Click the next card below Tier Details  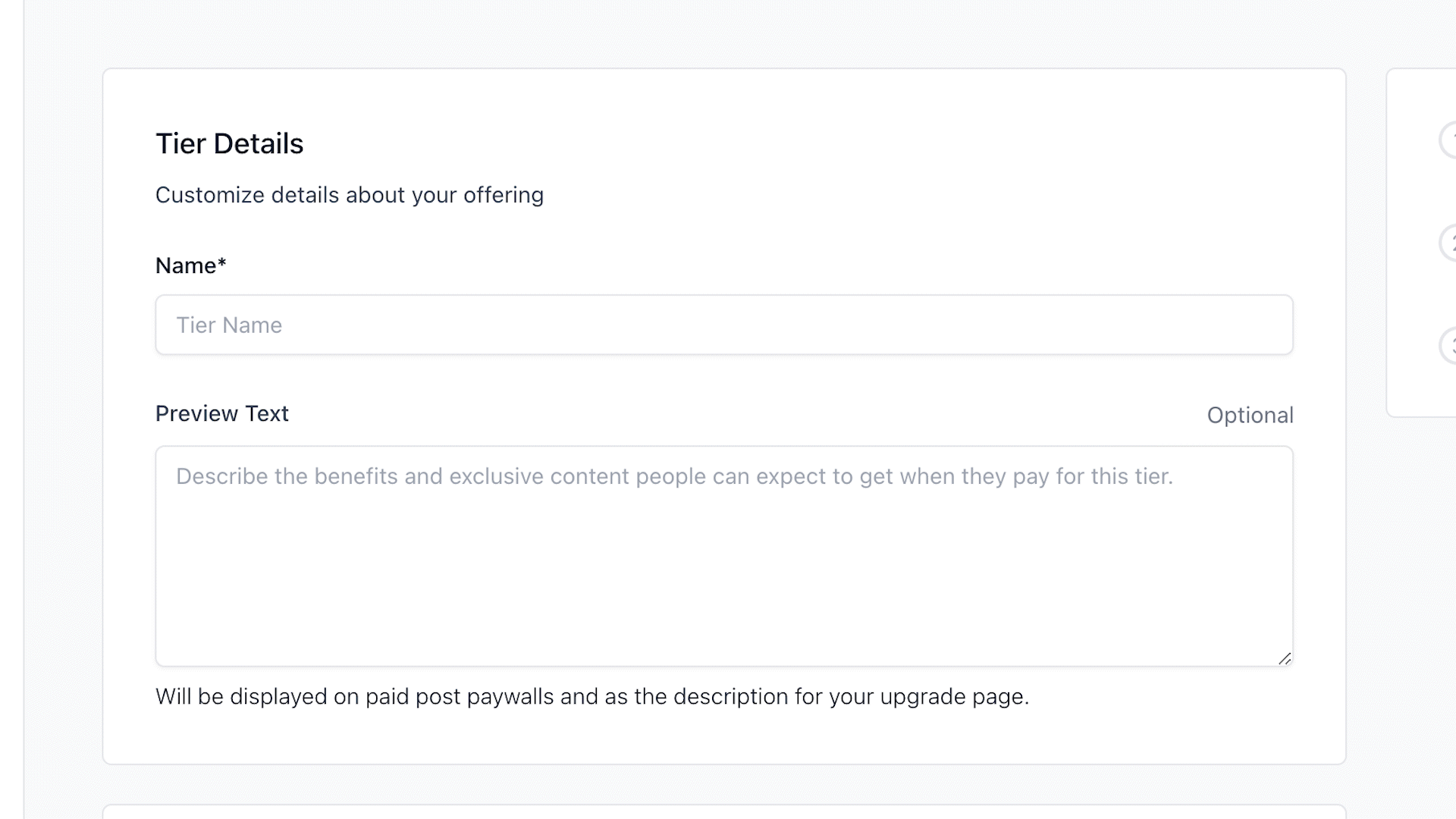pyautogui.click(x=724, y=812)
